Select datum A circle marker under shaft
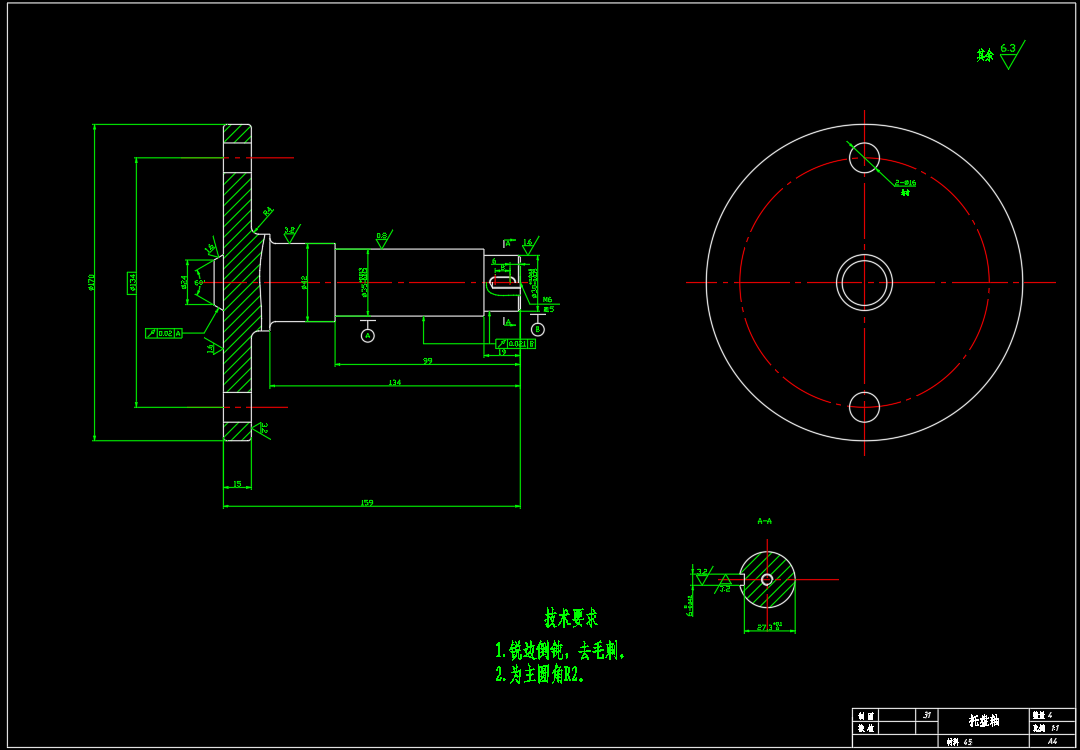 (x=368, y=336)
